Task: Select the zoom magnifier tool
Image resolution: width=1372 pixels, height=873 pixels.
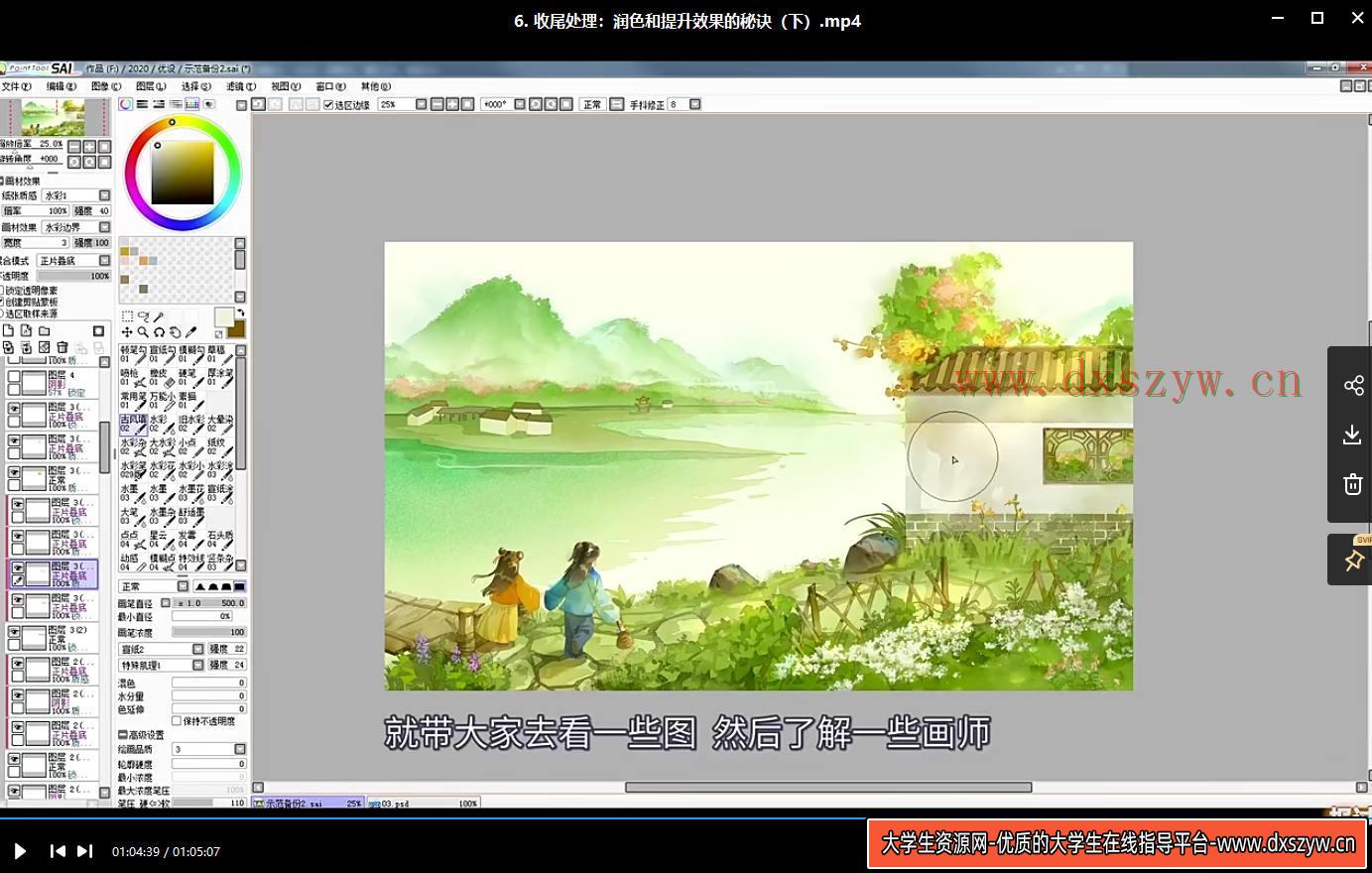Action: (143, 332)
